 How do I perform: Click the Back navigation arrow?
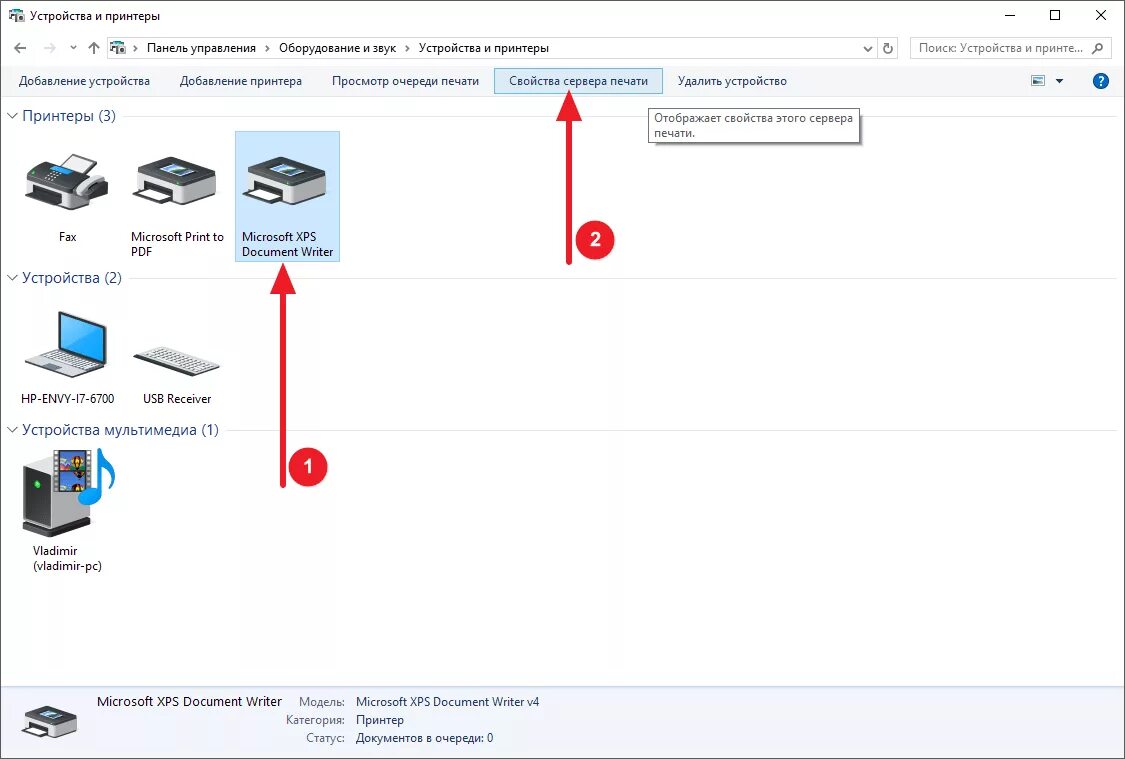coord(20,48)
